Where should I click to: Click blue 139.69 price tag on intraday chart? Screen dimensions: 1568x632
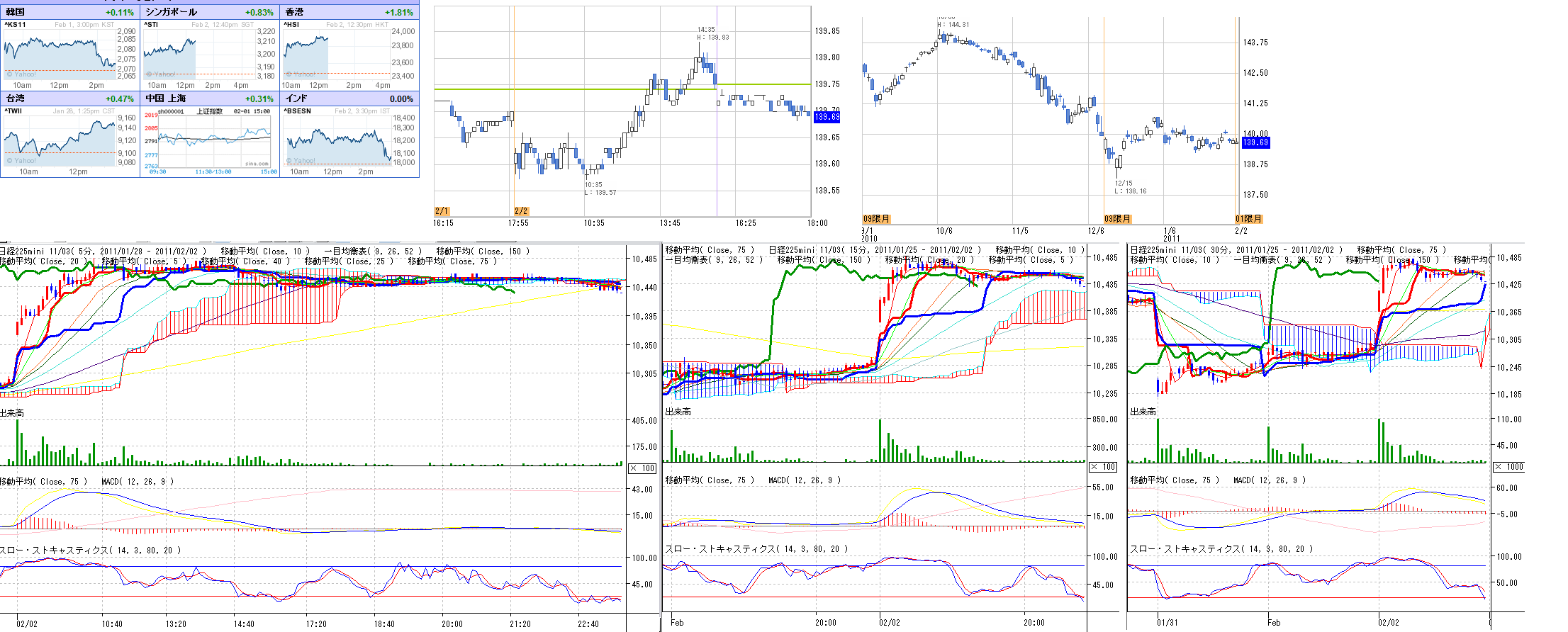point(827,117)
